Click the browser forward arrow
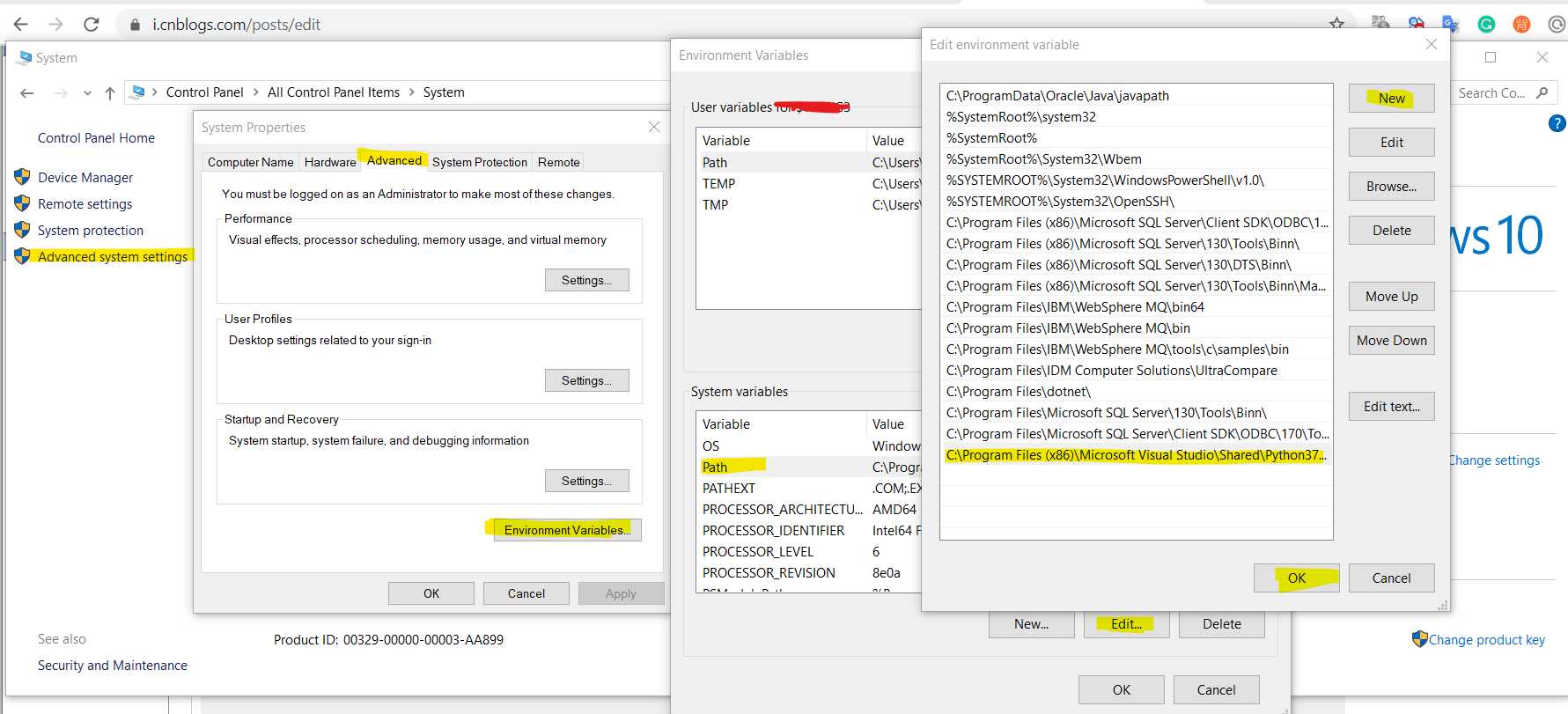The height and width of the screenshot is (714, 1568). [x=55, y=24]
